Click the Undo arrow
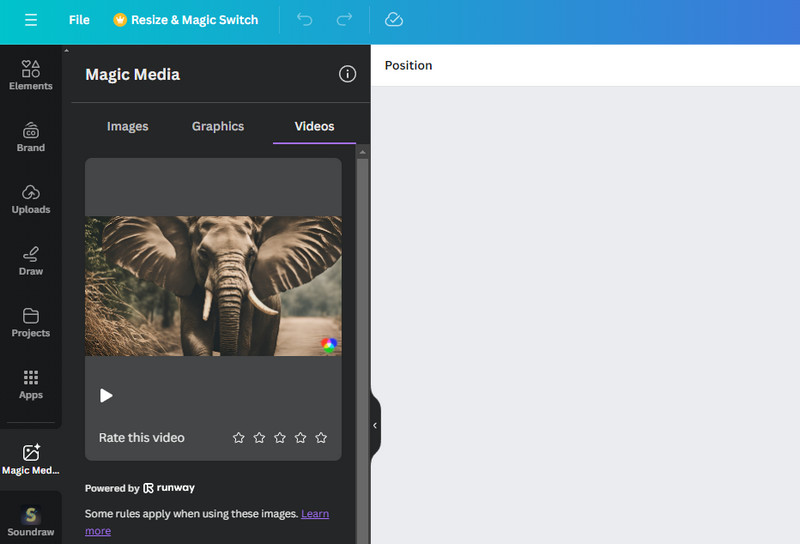Viewport: 800px width, 544px height. click(x=305, y=20)
